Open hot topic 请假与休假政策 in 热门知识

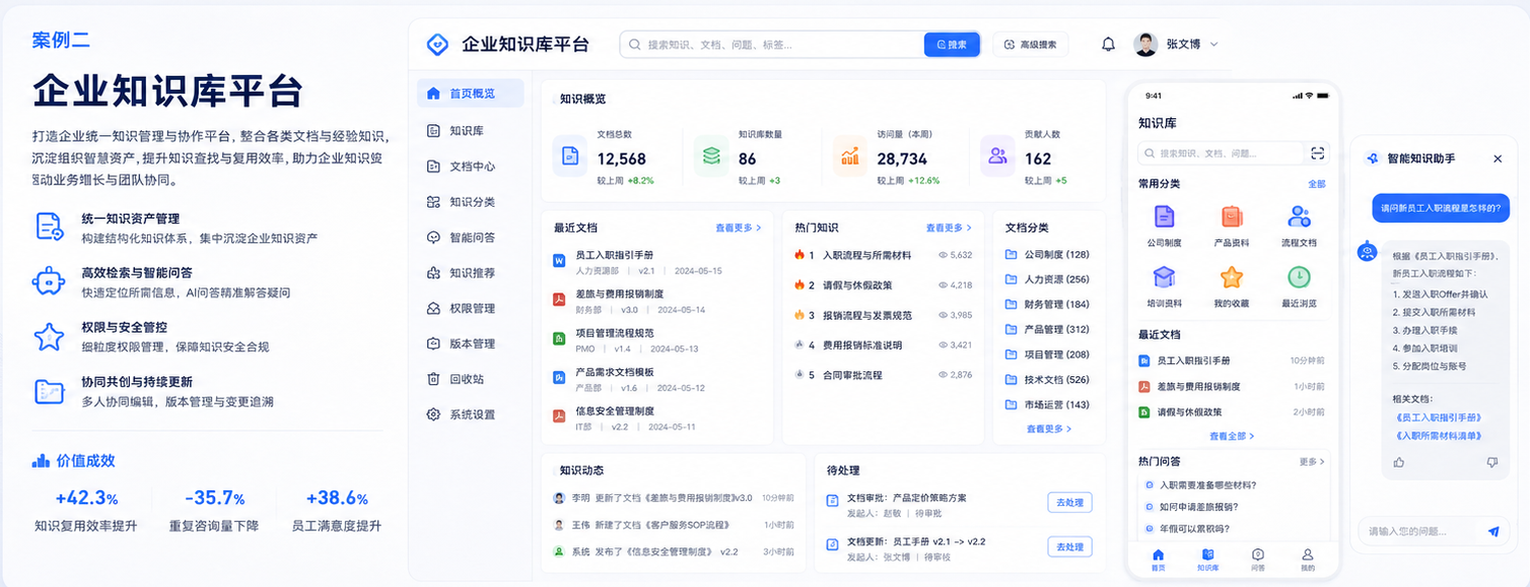tap(857, 285)
